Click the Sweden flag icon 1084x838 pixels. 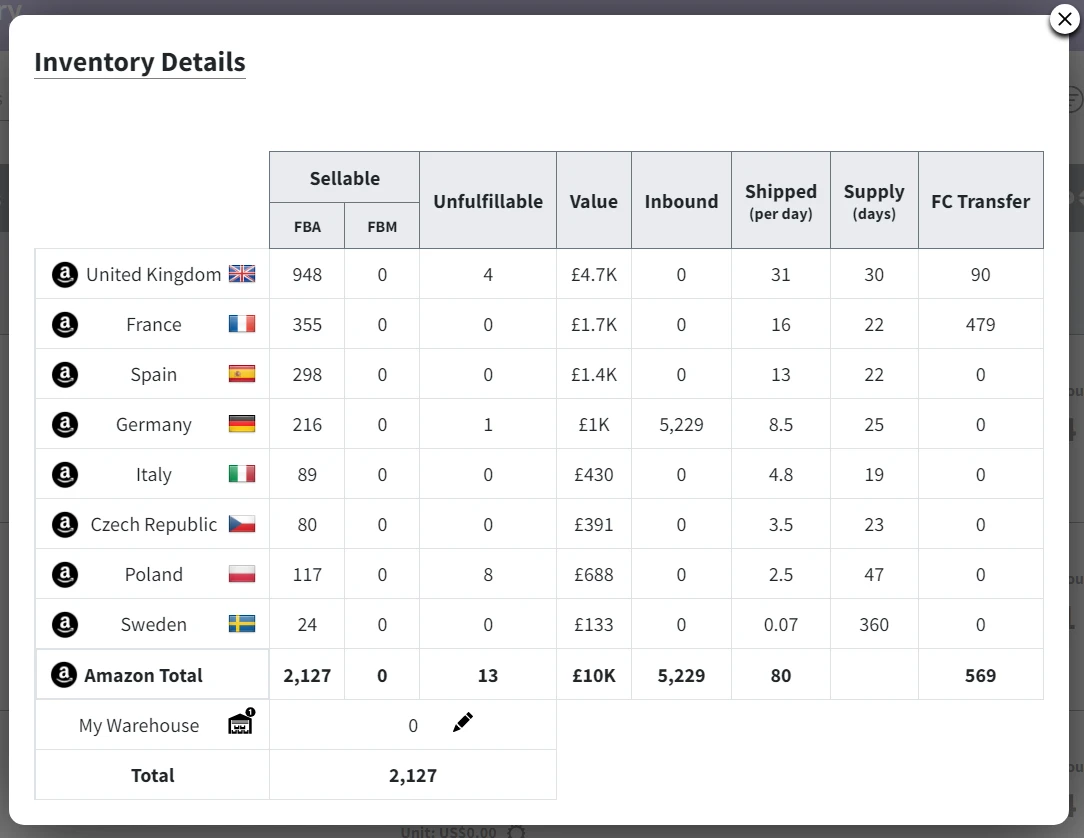[x=242, y=624]
